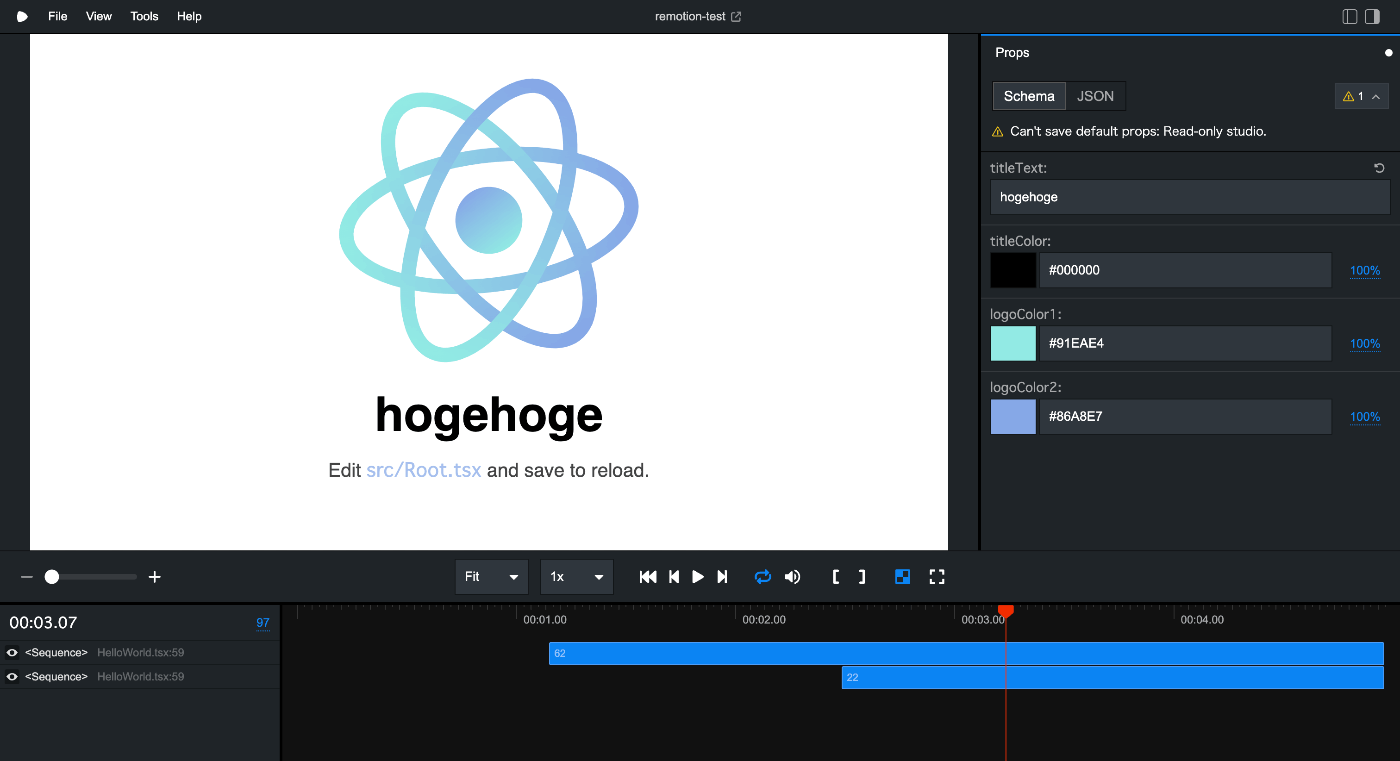The height and width of the screenshot is (761, 1400).
Task: Open the Help menu
Action: [189, 16]
